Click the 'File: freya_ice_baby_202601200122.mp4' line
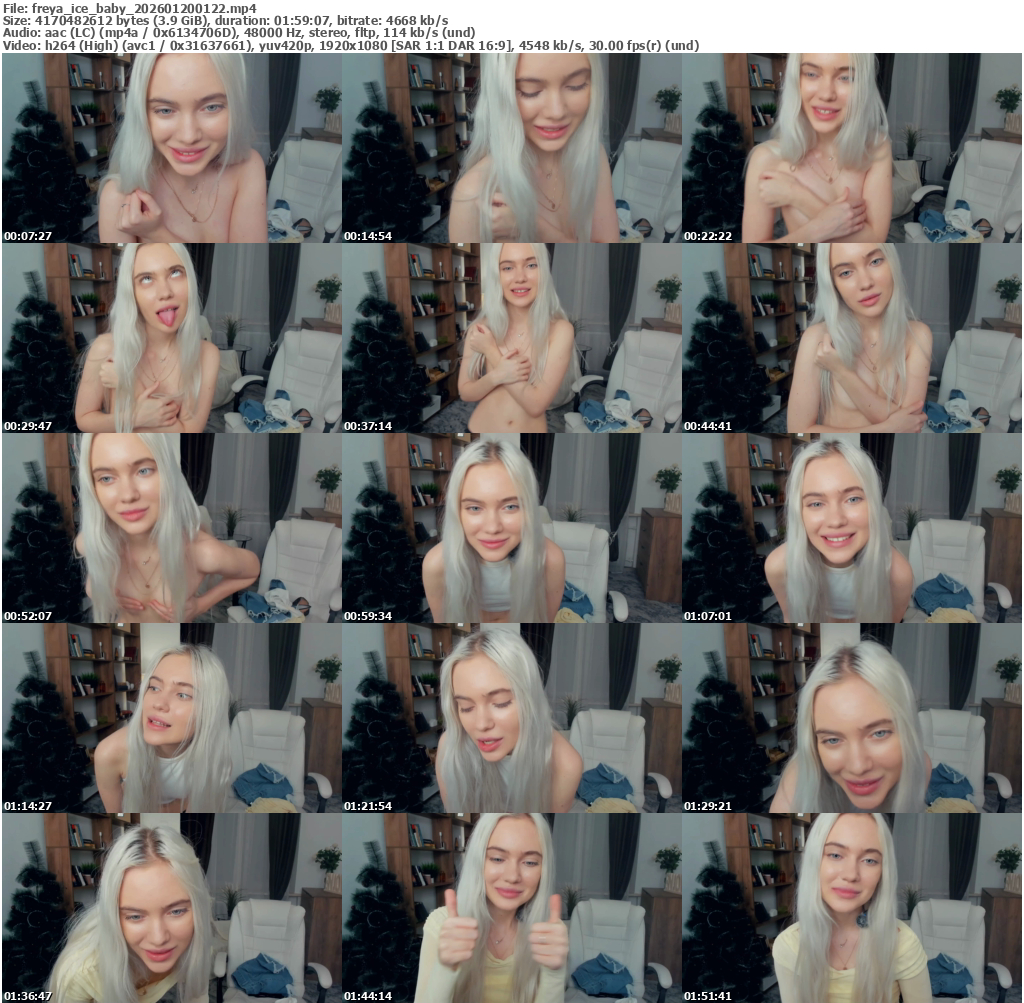Screen dimensions: 1024x1003 pyautogui.click(x=130, y=8)
